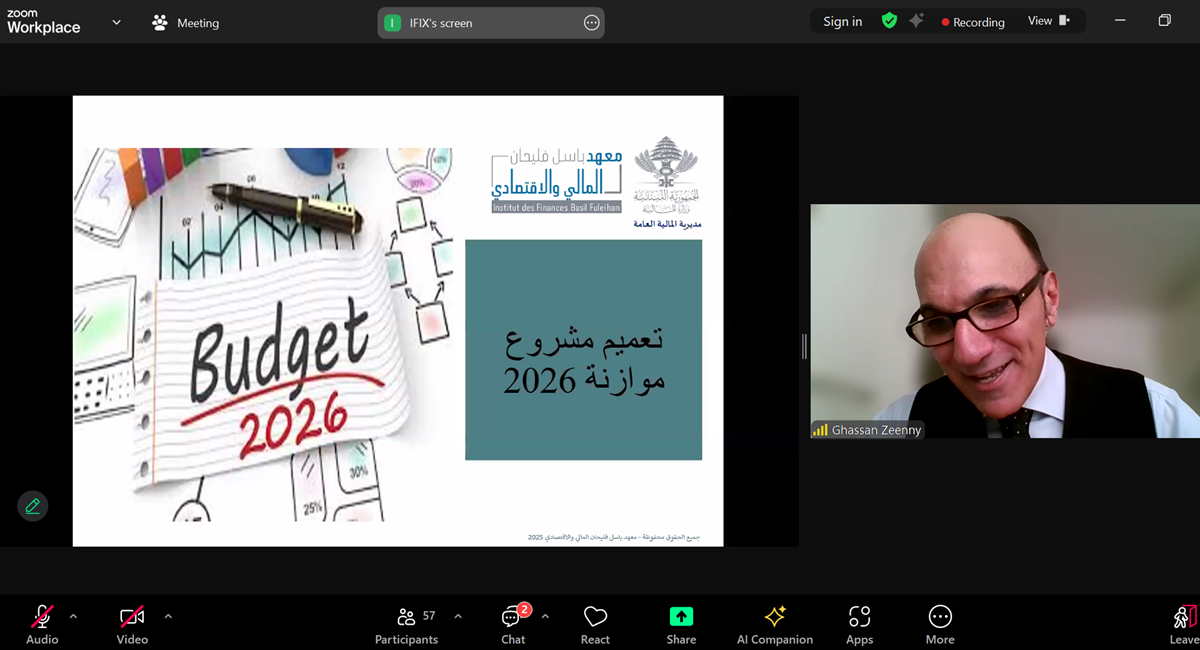Click the Ghassan Zeenny name label

point(876,430)
